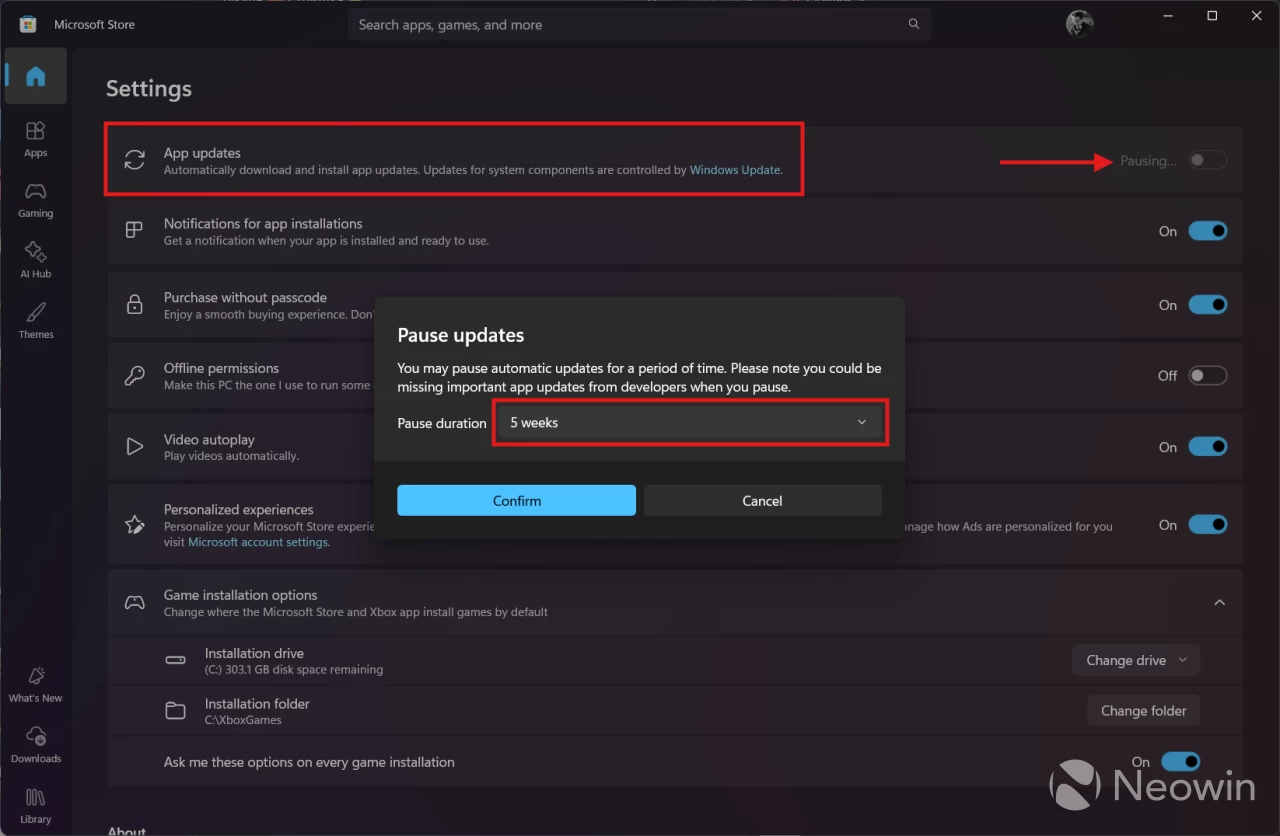Confirm pausing updates
This screenshot has height=836, width=1280.
point(516,501)
